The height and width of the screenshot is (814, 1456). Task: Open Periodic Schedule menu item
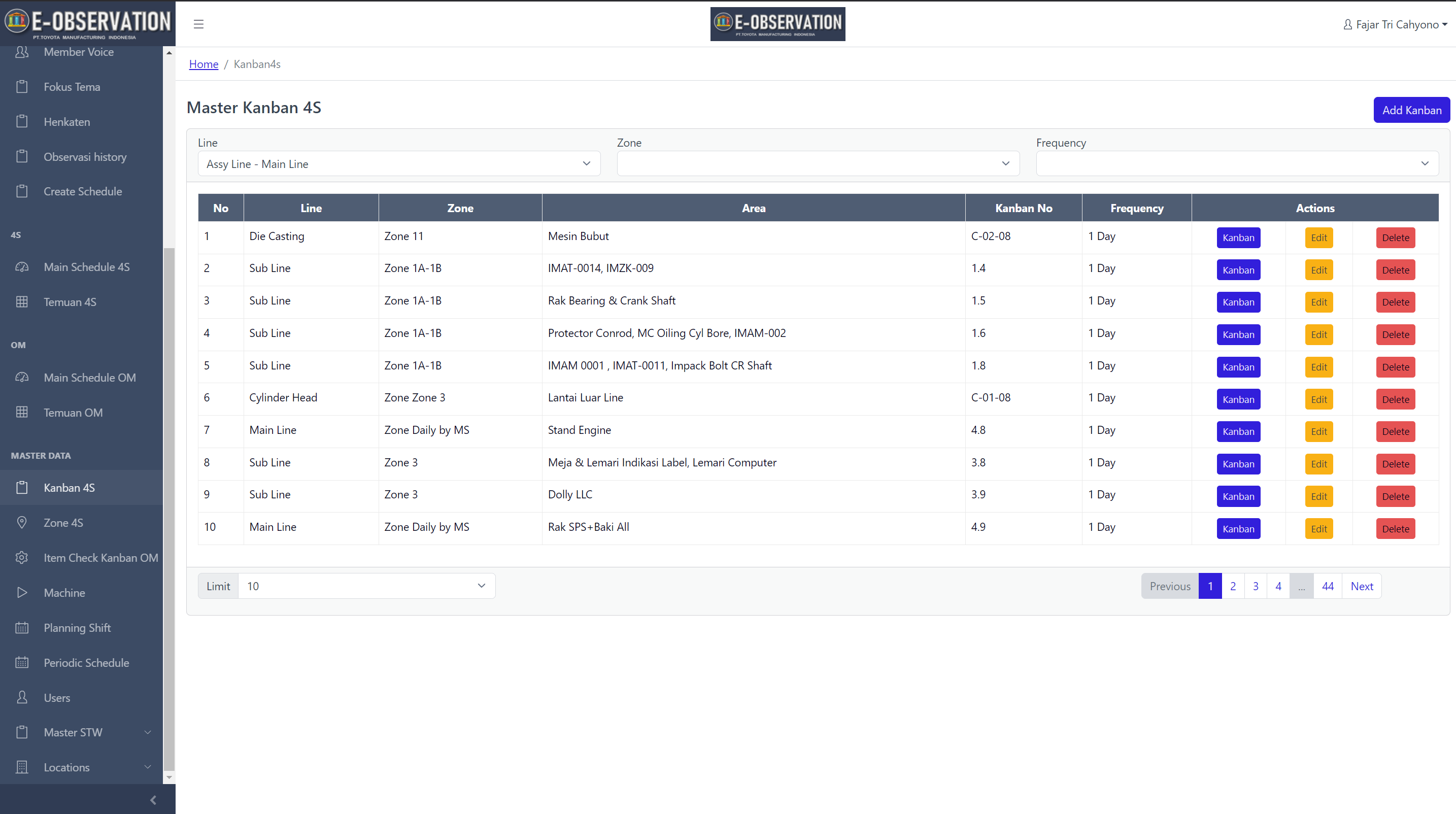click(x=82, y=662)
